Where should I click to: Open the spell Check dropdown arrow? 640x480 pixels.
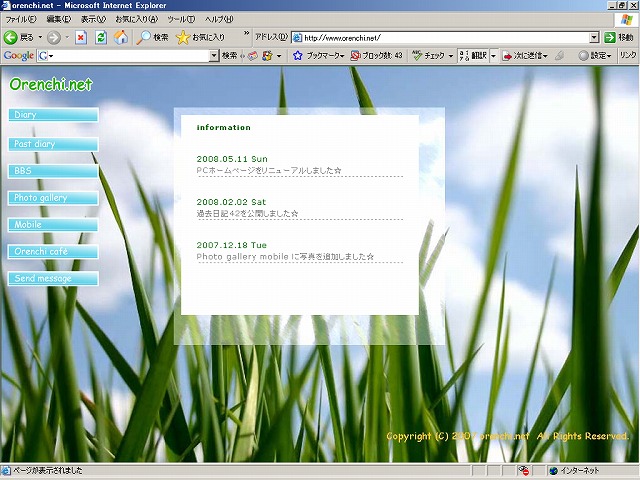(x=451, y=56)
